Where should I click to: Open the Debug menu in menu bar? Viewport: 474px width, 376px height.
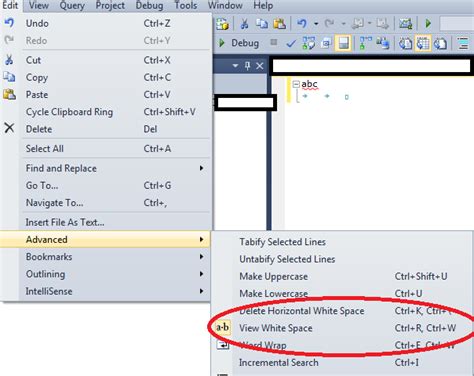click(x=149, y=5)
